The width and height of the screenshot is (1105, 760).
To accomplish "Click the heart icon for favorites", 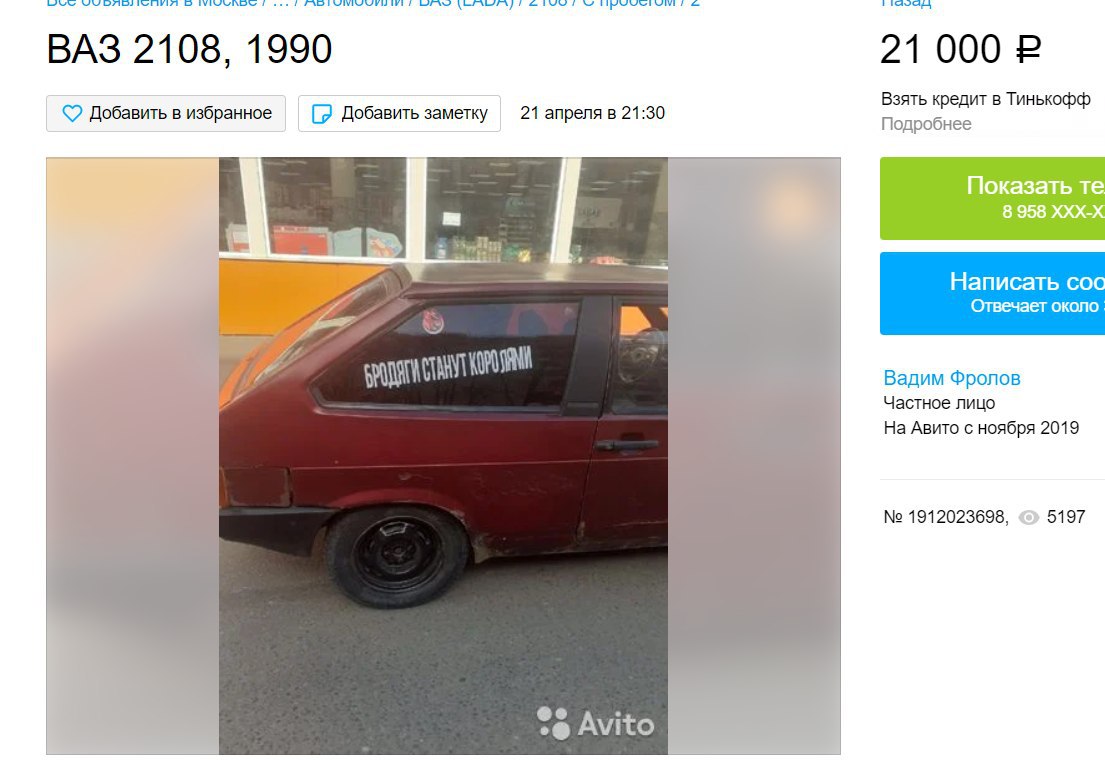I will coord(72,114).
